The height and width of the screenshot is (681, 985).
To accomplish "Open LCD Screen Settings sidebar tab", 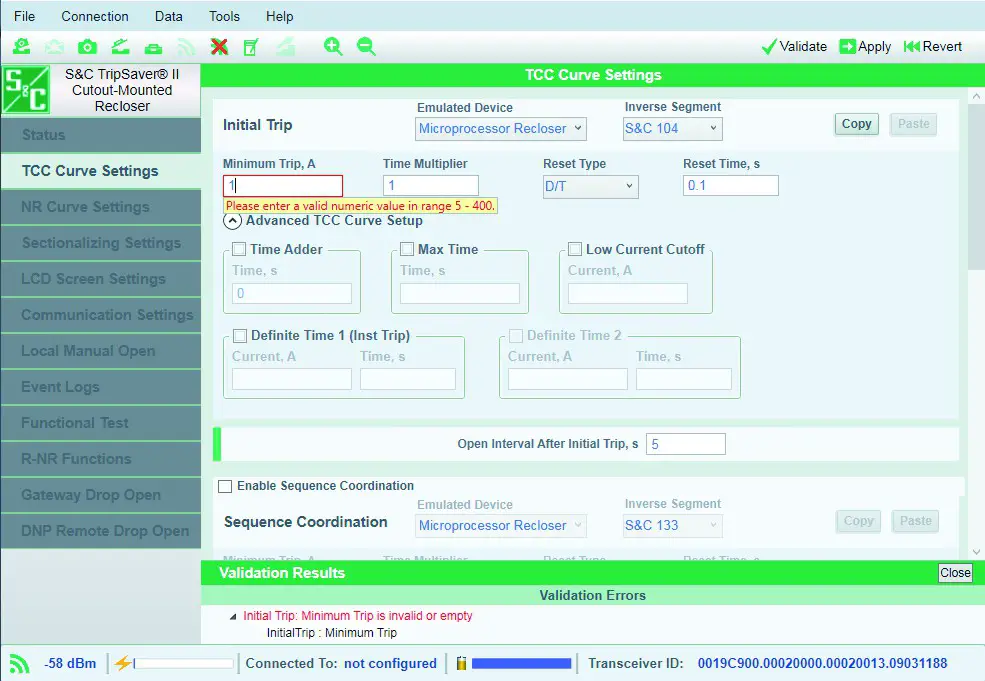I will click(101, 279).
